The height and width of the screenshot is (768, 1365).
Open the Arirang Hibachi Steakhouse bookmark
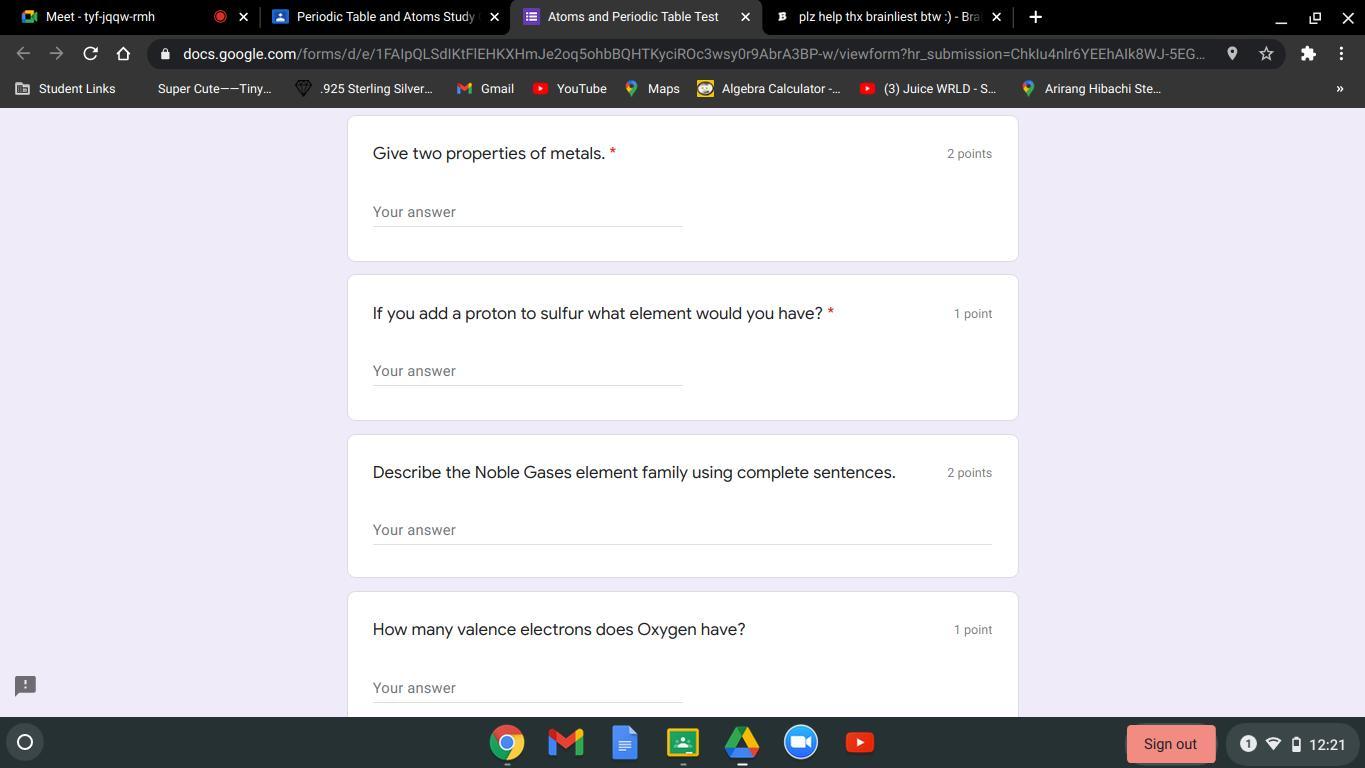tap(1090, 89)
